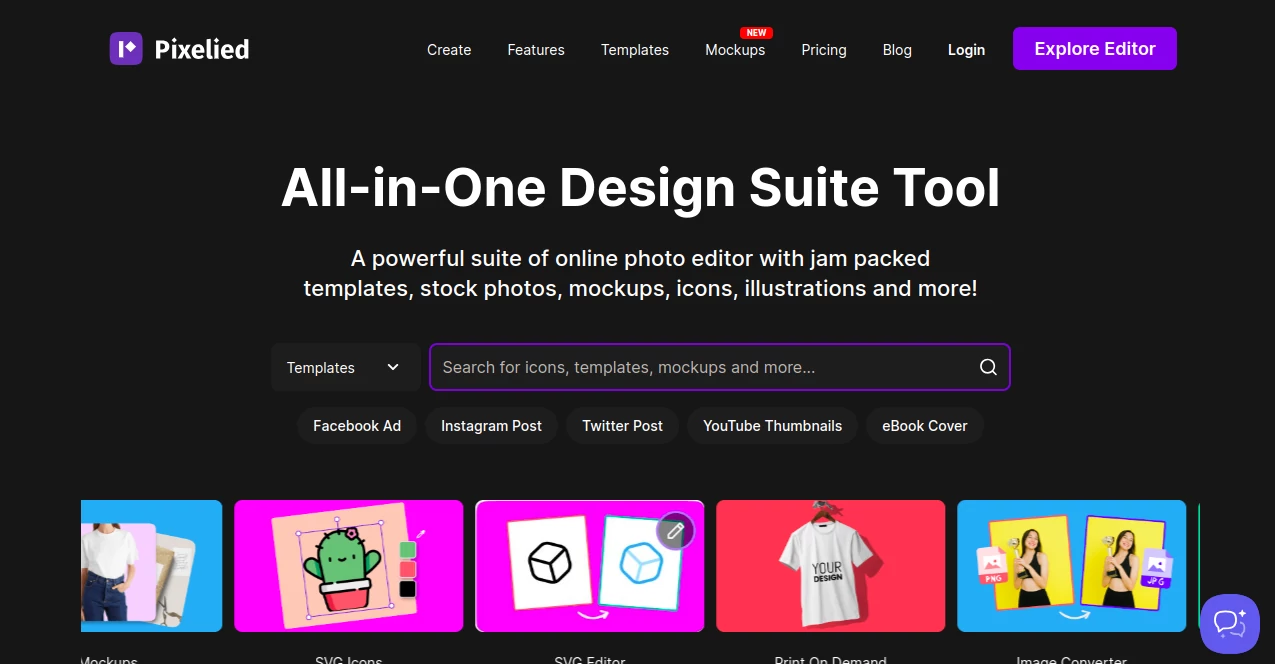Select the Facebook Ad tag

(x=357, y=425)
